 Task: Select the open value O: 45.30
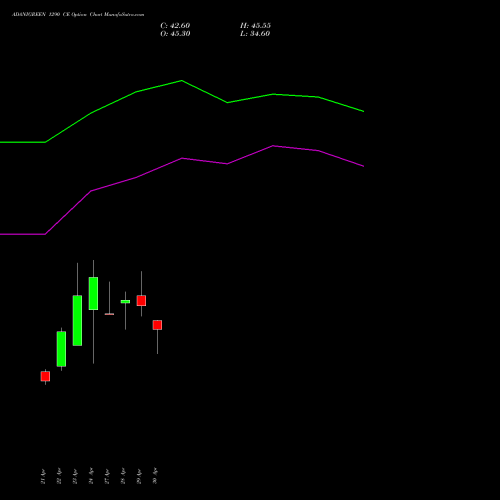click(175, 34)
